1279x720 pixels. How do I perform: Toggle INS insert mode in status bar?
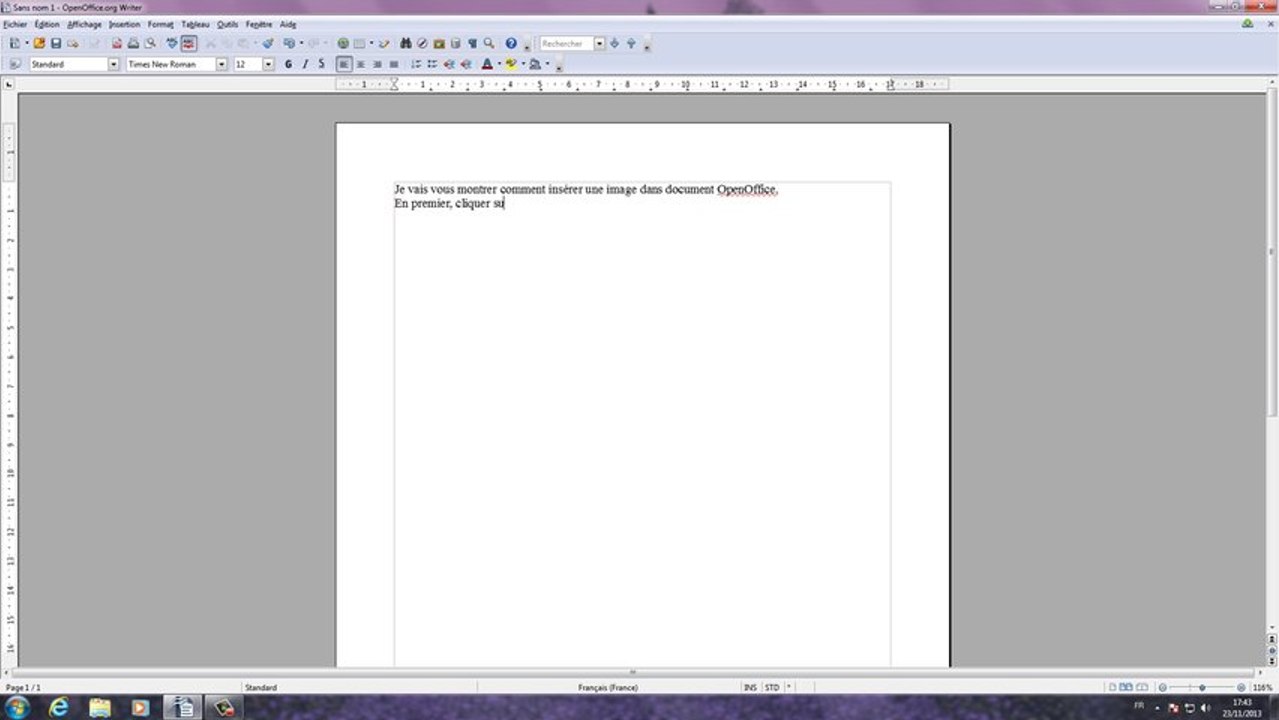pos(750,688)
